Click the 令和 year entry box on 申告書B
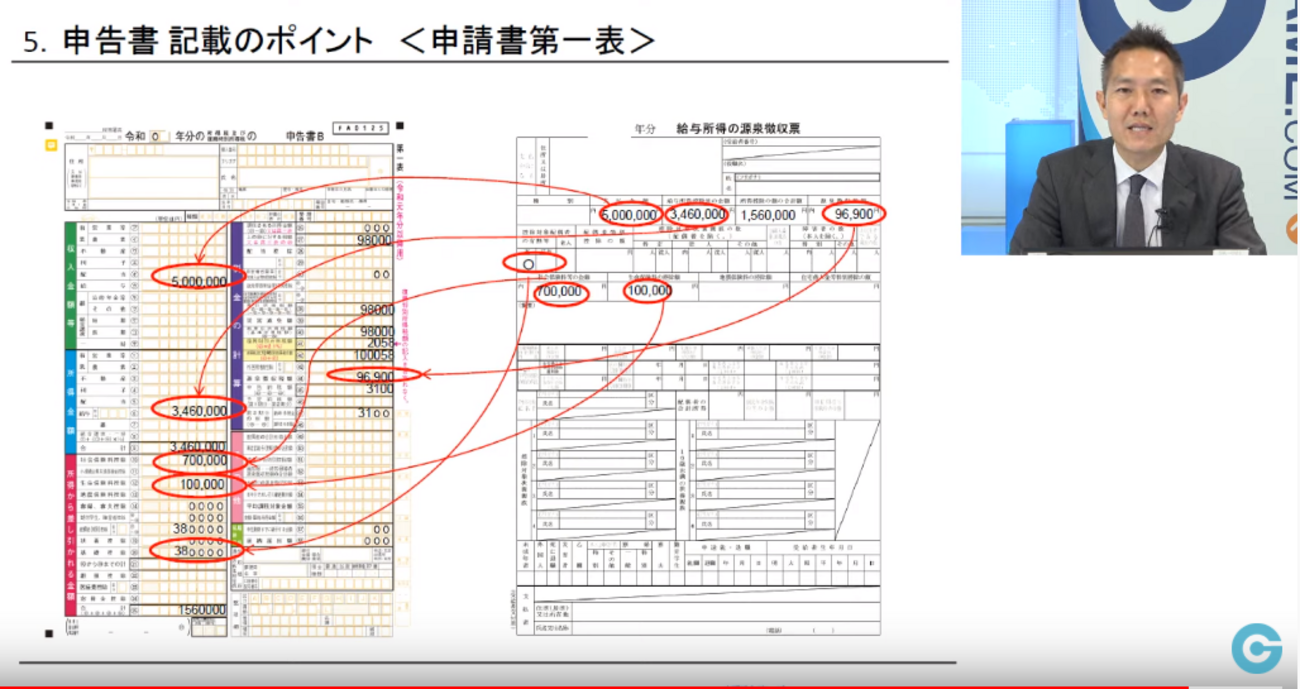This screenshot has height=689, width=1300. tap(160, 136)
